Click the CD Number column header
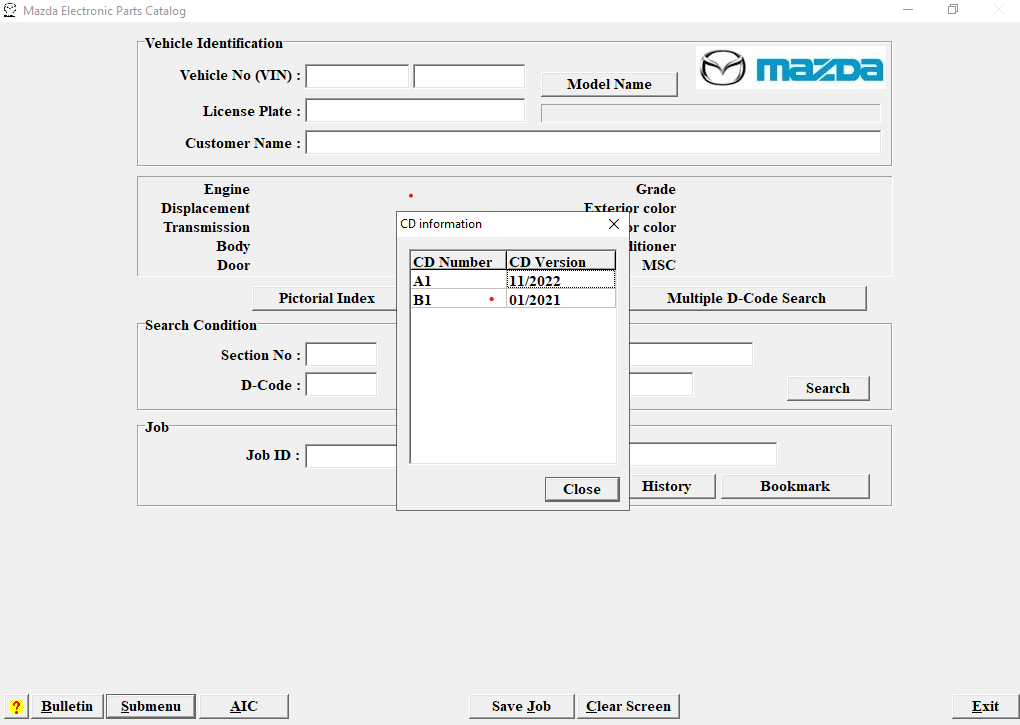Screen dimensions: 1020x725 tap(459, 261)
